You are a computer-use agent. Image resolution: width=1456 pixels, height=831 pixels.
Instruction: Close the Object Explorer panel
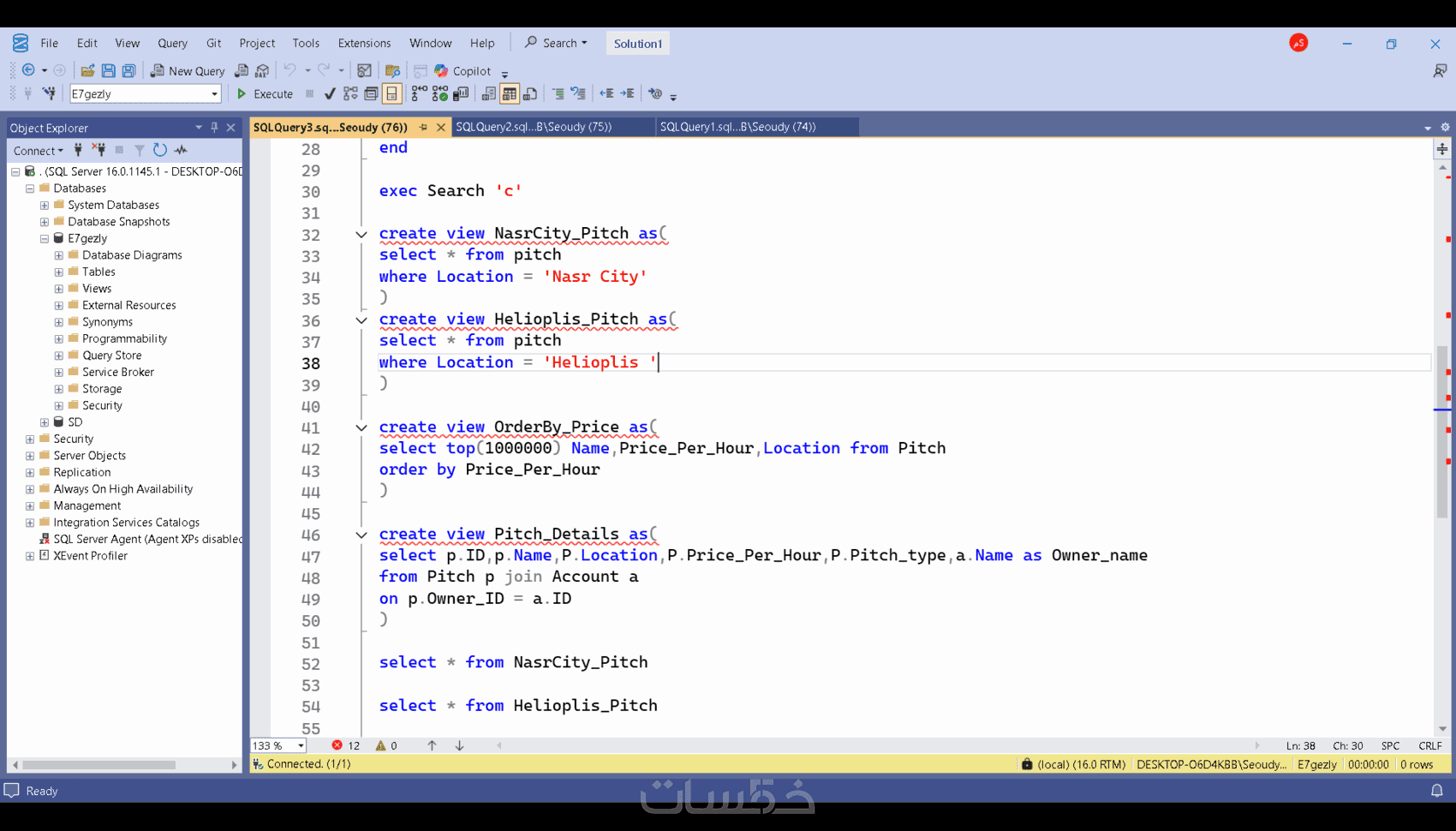pos(230,128)
